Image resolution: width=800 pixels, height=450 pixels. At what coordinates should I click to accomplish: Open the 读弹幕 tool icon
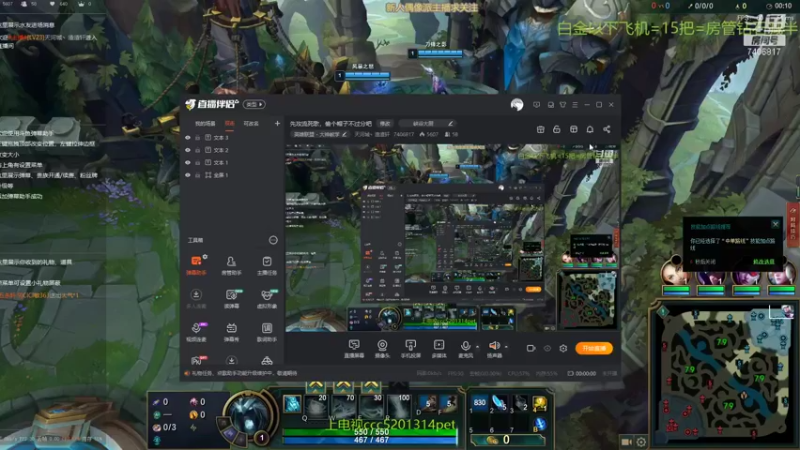pos(231,299)
